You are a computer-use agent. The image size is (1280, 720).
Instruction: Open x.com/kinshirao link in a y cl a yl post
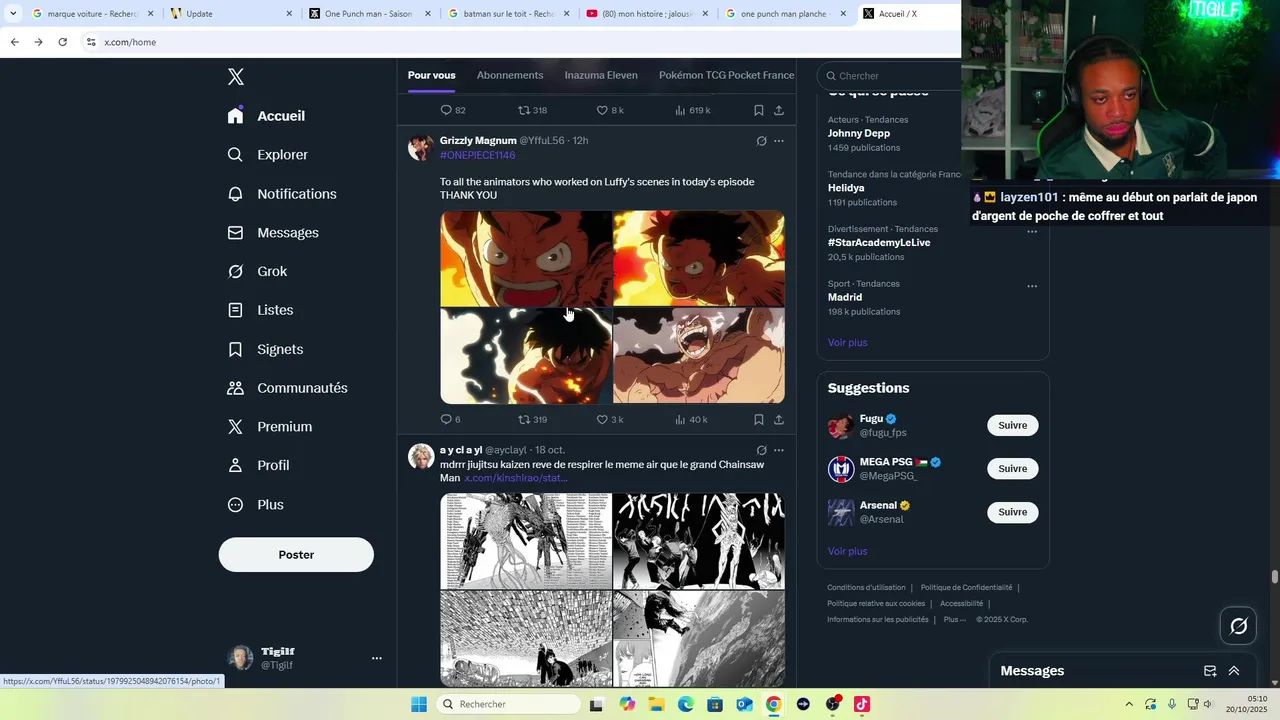click(x=515, y=478)
